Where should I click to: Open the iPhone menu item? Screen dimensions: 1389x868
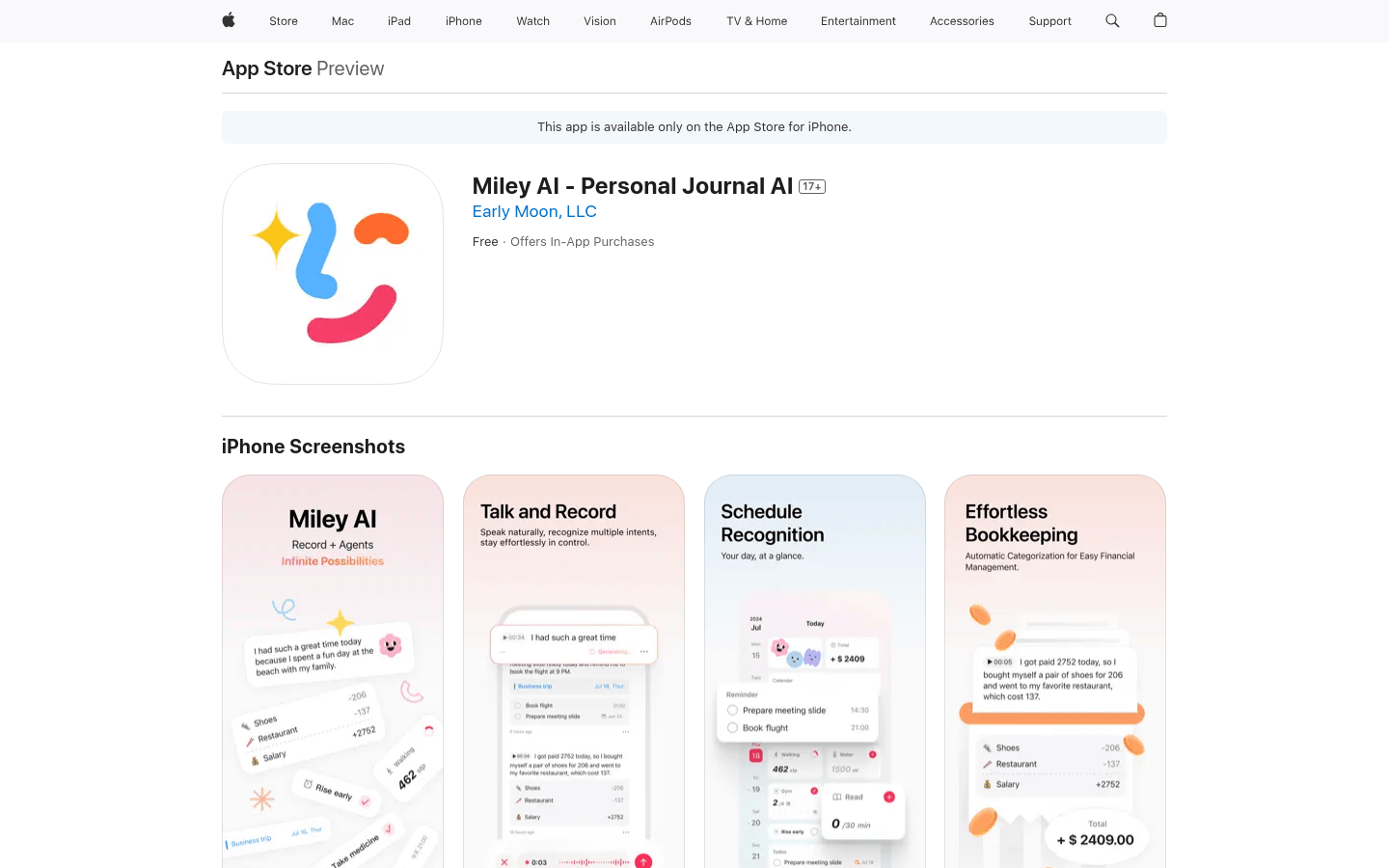[x=464, y=21]
